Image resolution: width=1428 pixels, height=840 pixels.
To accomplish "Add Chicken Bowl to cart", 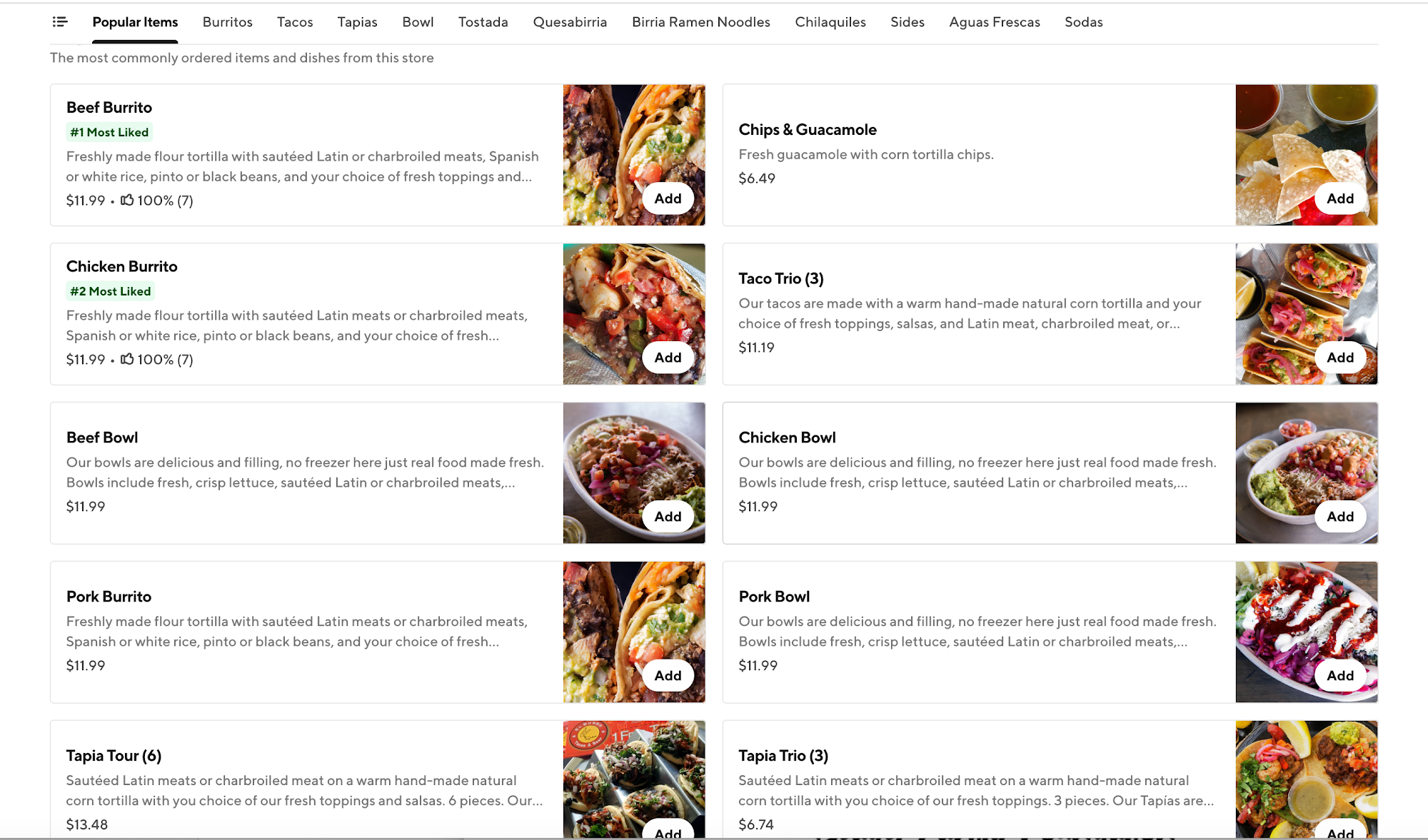I will tap(1340, 517).
